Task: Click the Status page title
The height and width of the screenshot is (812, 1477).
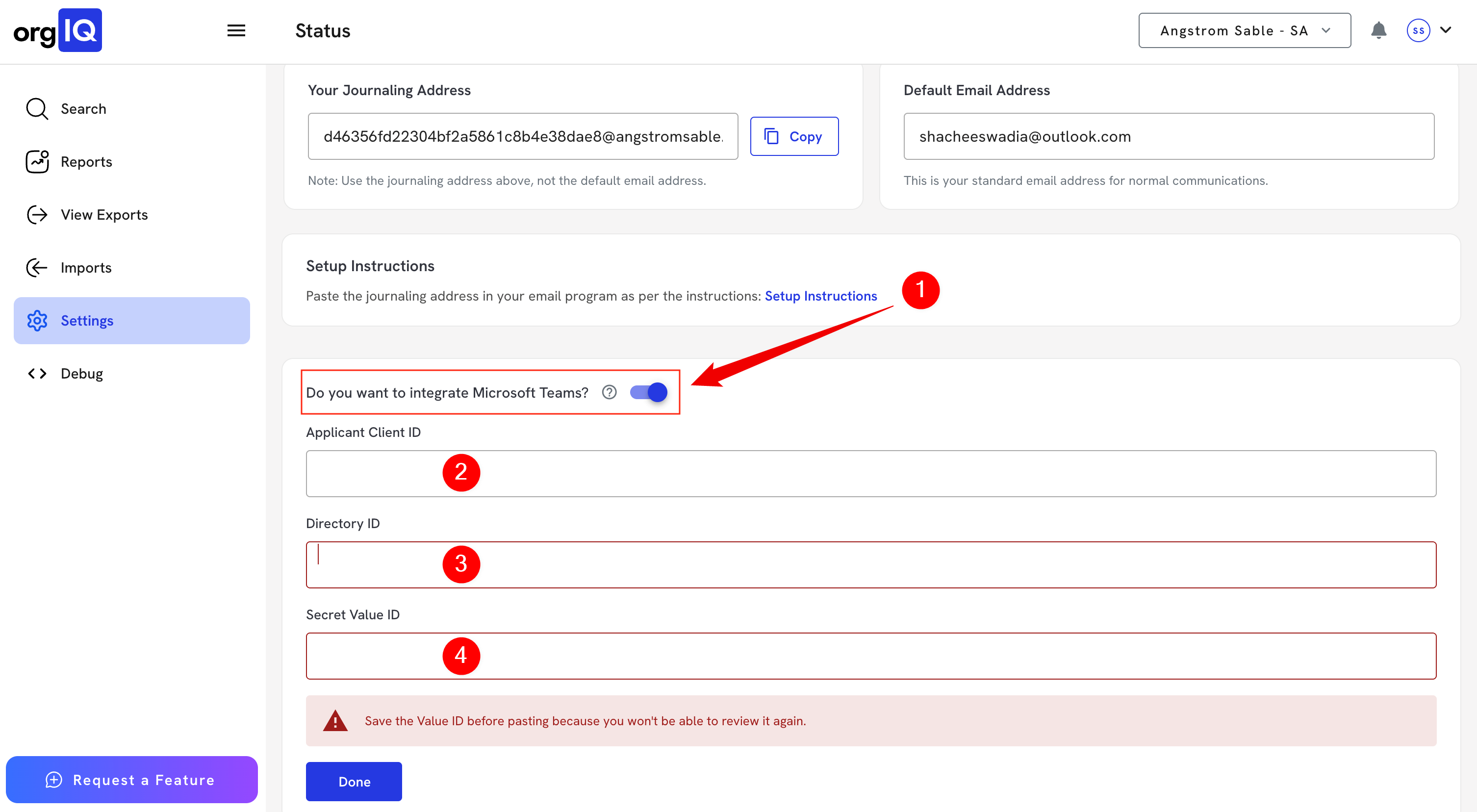Action: click(x=323, y=30)
